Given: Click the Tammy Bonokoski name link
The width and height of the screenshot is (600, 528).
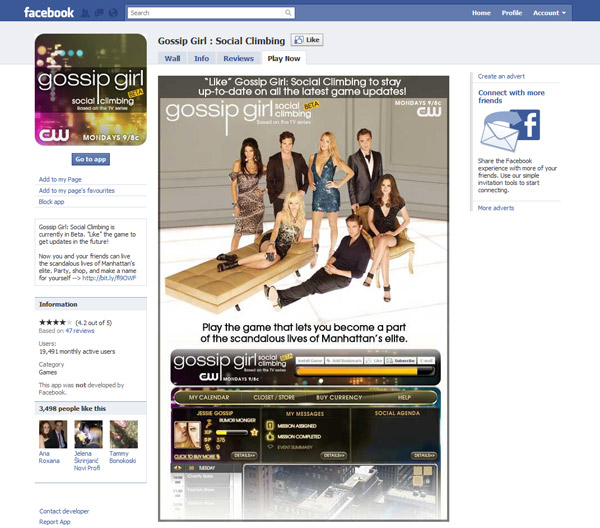Looking at the screenshot, I should (122, 457).
